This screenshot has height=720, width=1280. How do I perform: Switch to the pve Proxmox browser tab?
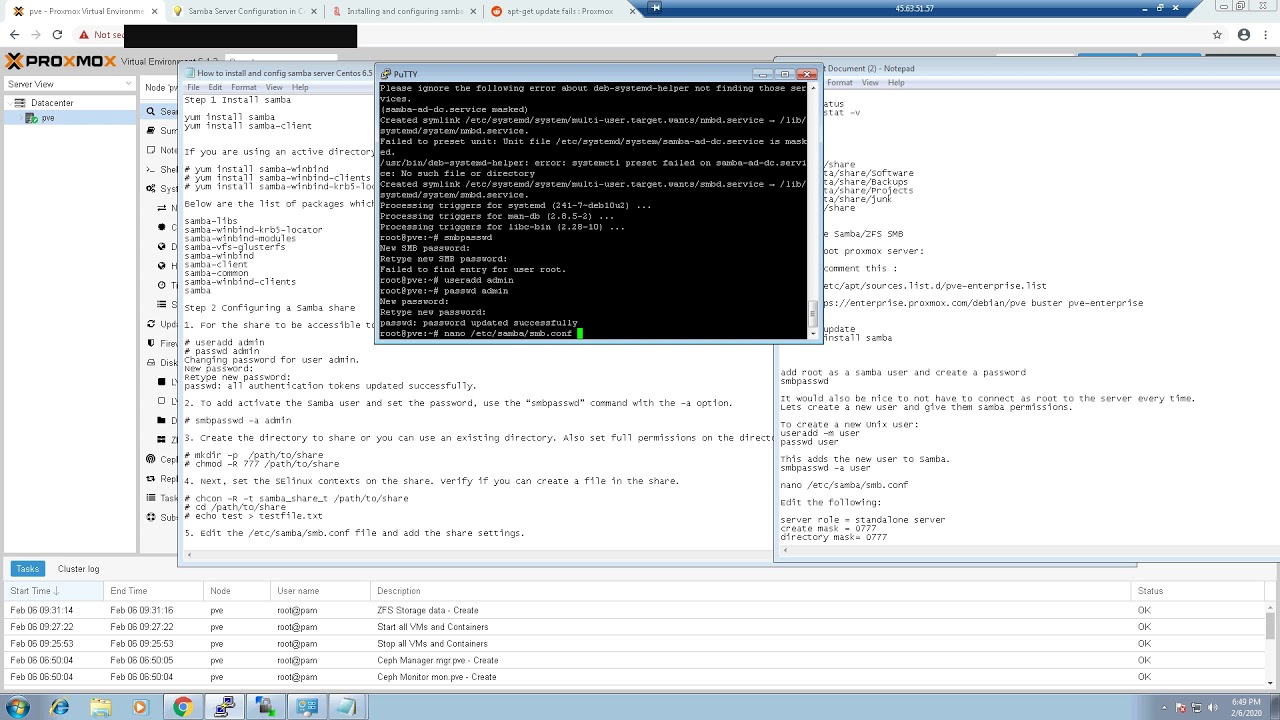click(78, 11)
